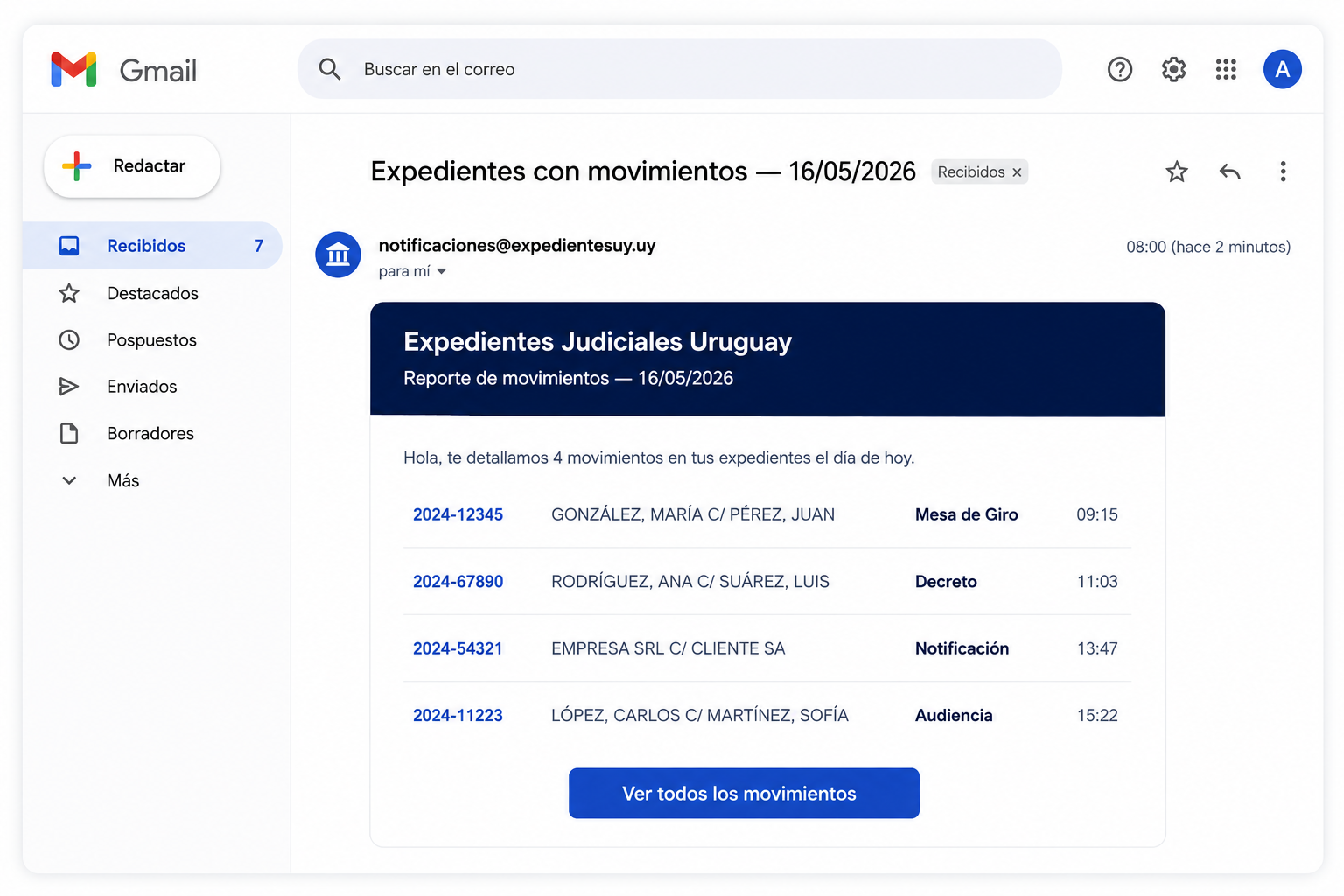The height and width of the screenshot is (896, 1344).
Task: Click 'Reporte de movimientos — 16/05/2026' subtitle
Action: pyautogui.click(x=569, y=378)
